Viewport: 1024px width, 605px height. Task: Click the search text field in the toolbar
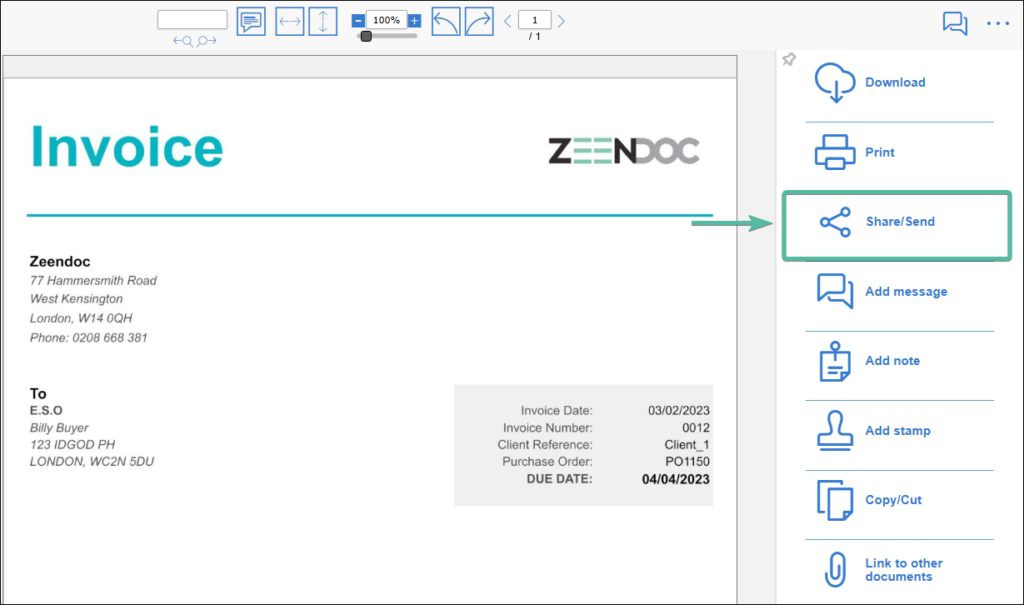click(x=192, y=20)
